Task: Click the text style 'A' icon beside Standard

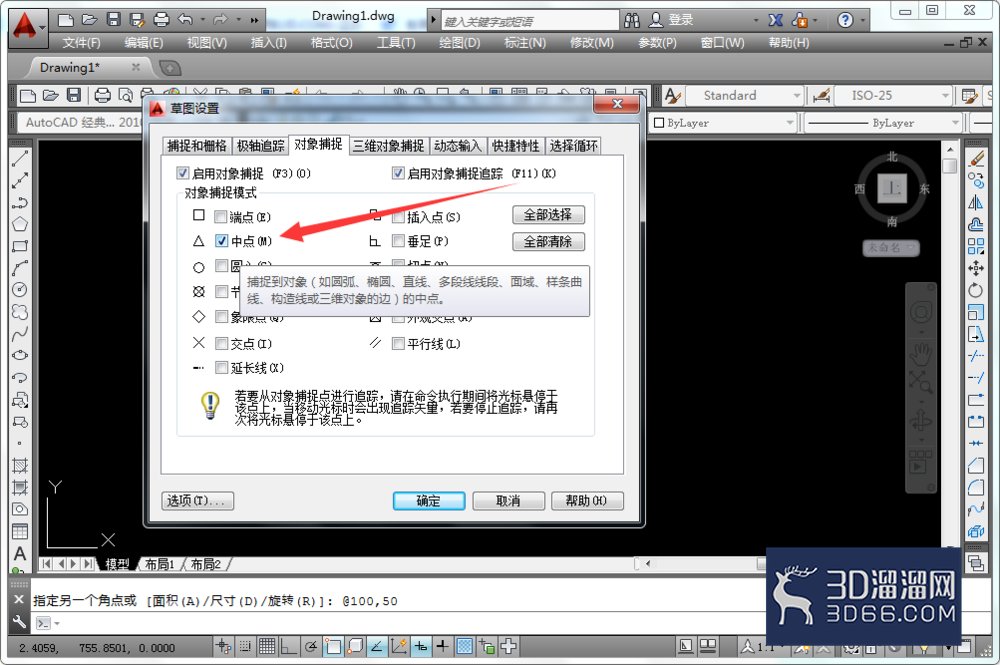Action: tap(672, 96)
